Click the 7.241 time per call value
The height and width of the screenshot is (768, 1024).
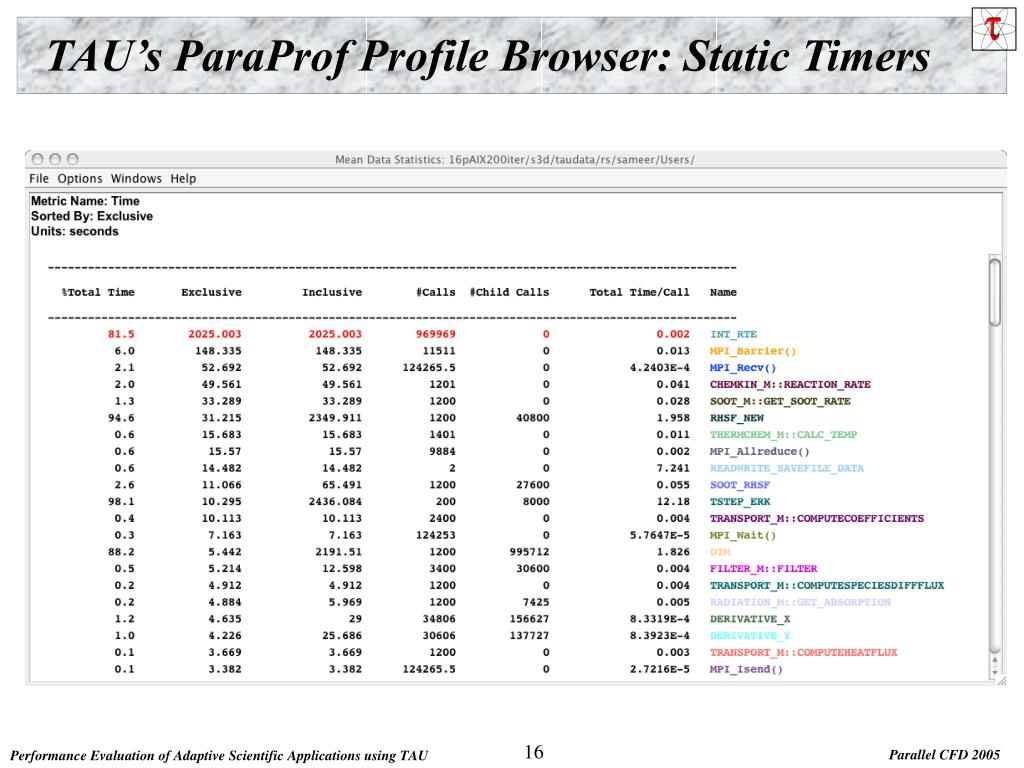[x=673, y=468]
